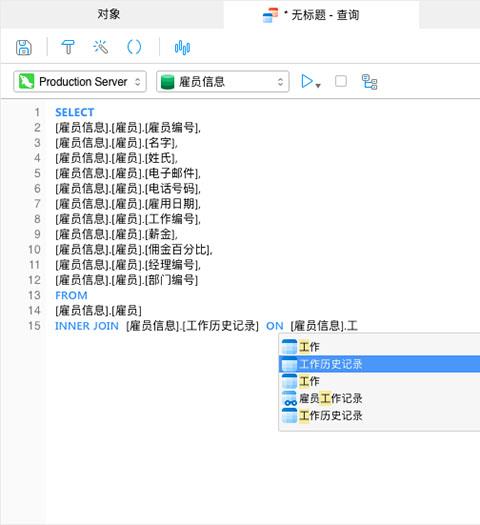Click the FROM keyword on line 13

(x=71, y=296)
